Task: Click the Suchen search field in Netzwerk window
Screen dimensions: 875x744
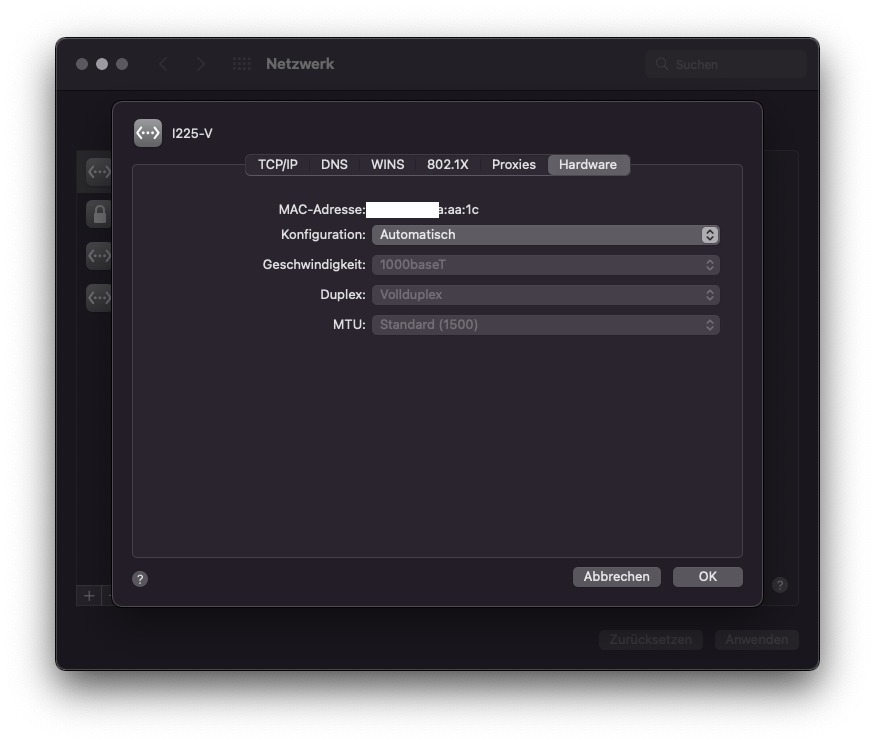Action: tap(726, 64)
